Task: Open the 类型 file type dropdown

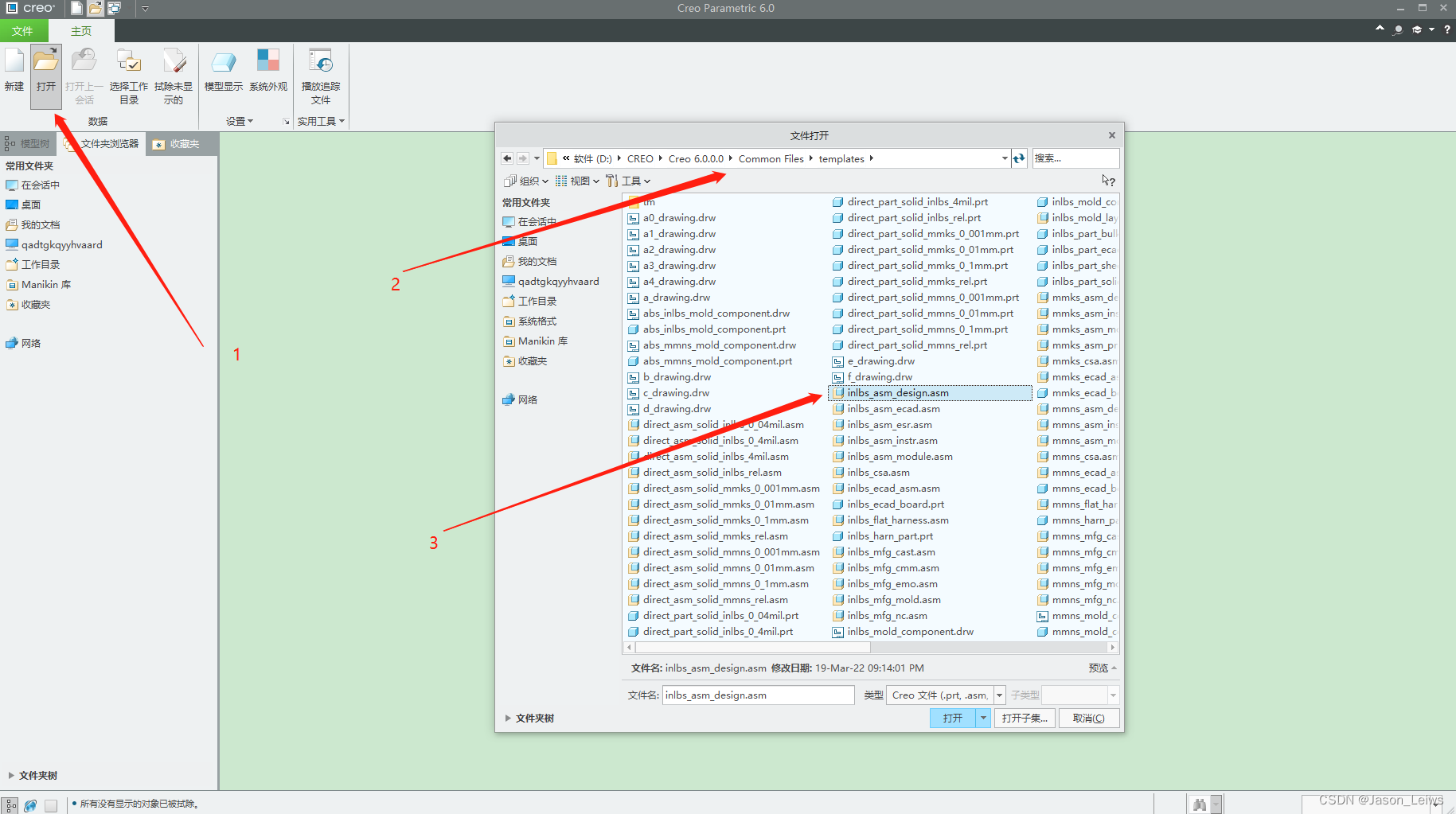Action: pos(999,695)
